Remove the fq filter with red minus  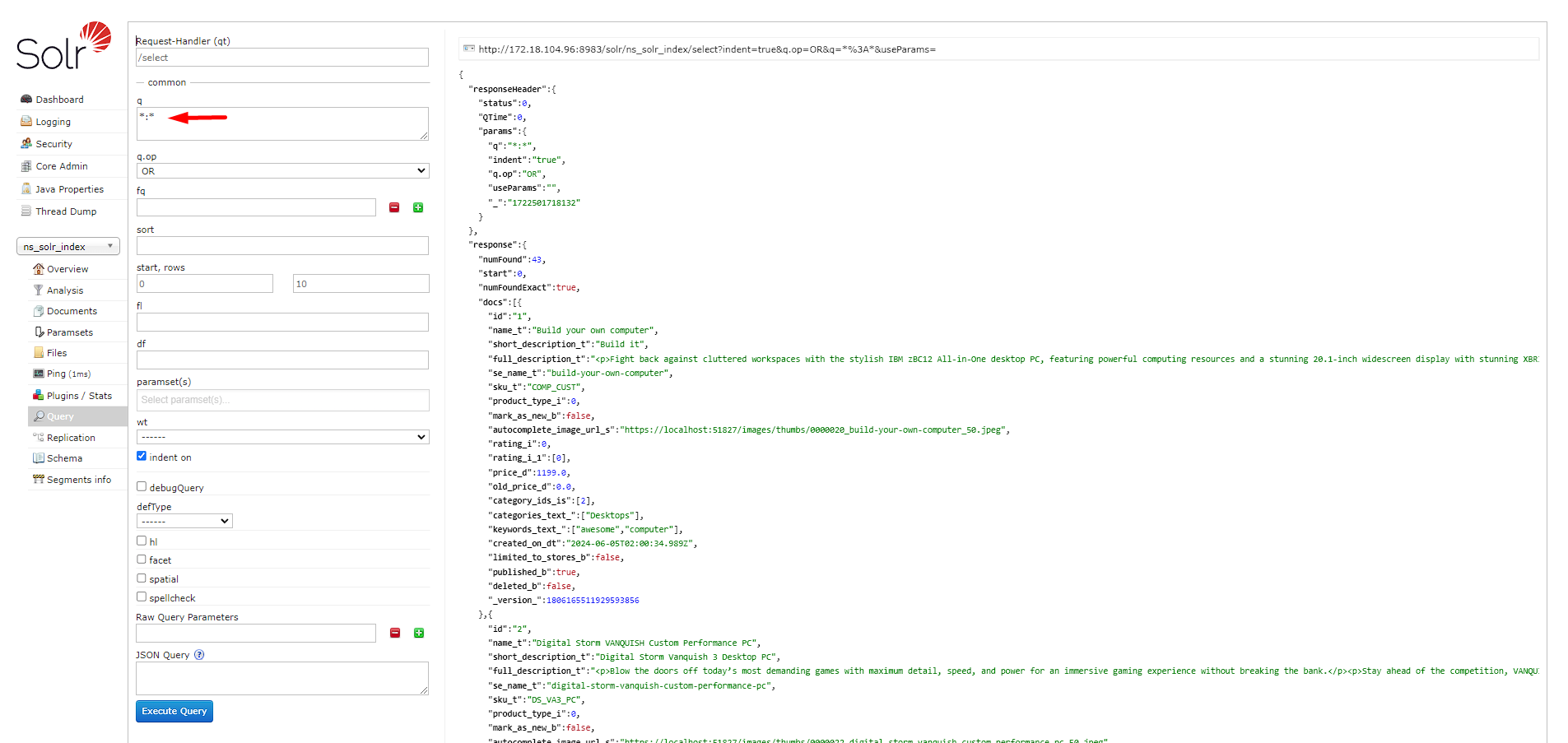pos(394,207)
